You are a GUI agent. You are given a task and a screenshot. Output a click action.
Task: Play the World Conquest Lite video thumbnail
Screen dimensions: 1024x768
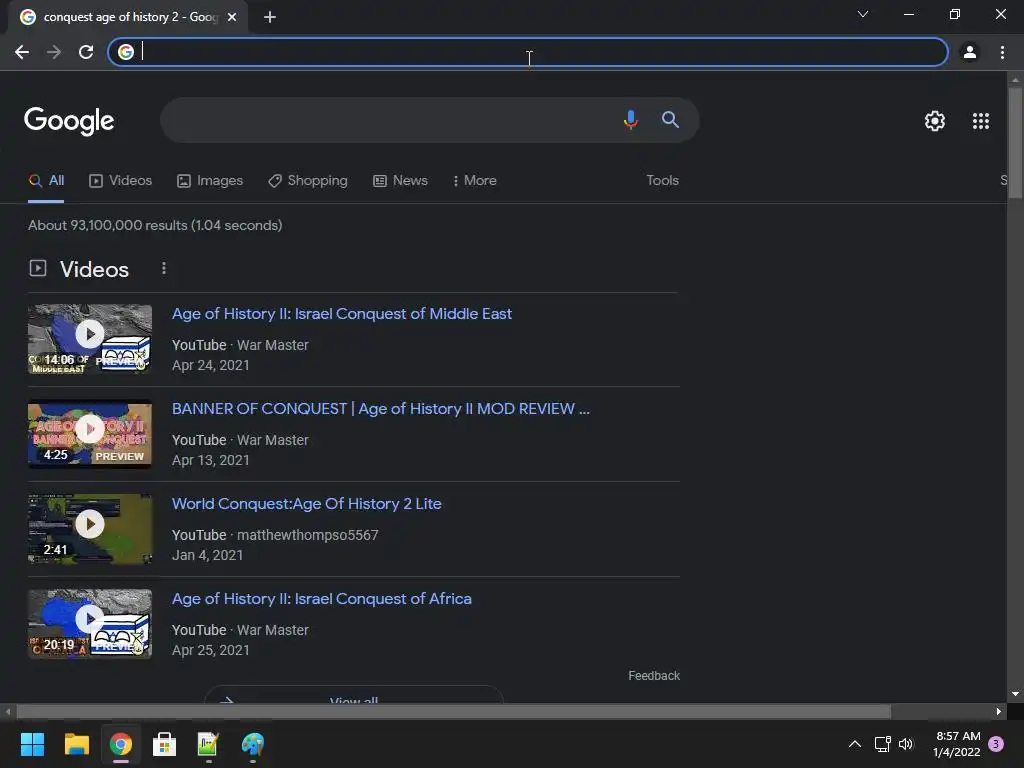[90, 529]
